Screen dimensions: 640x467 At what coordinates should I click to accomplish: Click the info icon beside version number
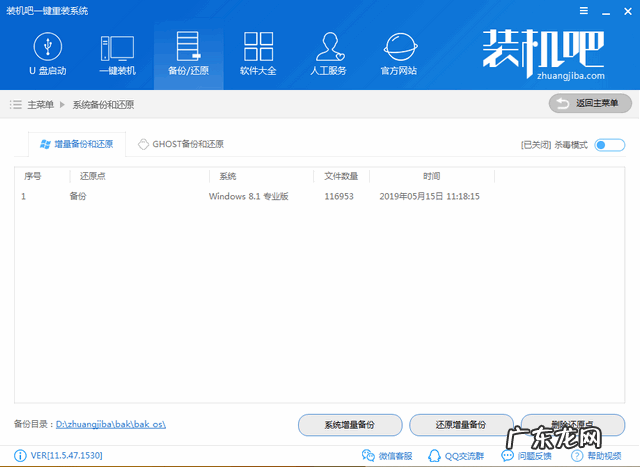pyautogui.click(x=20, y=456)
